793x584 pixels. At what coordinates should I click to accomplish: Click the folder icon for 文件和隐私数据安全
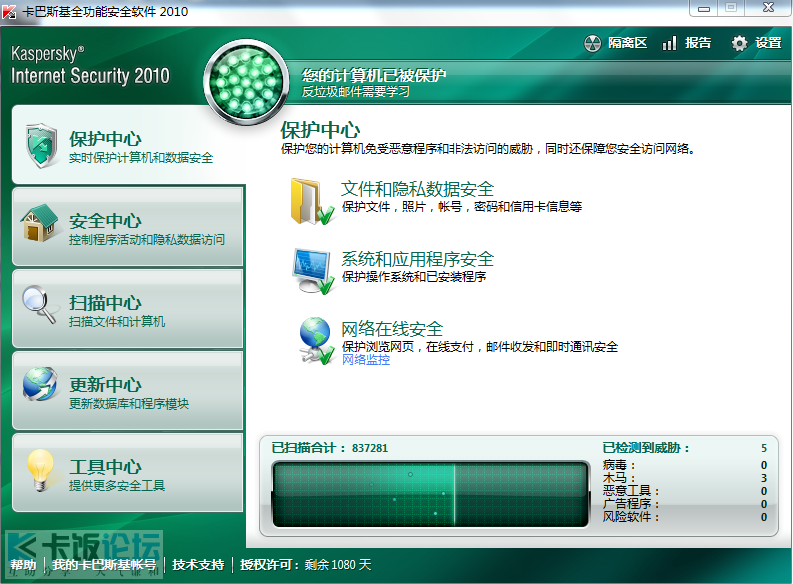[312, 201]
